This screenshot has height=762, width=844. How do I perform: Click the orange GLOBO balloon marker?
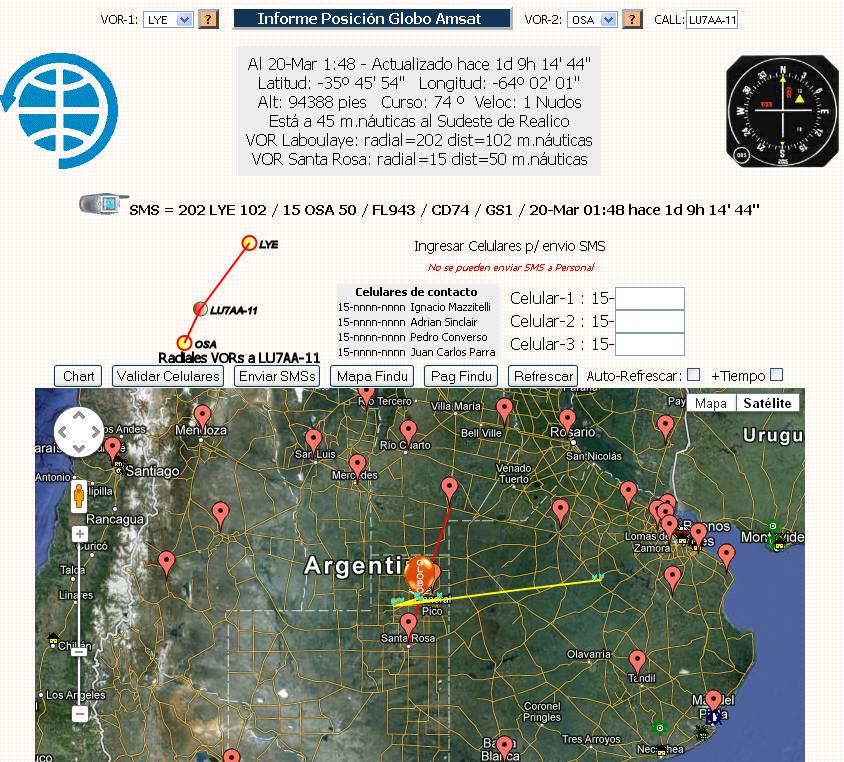coord(419,575)
